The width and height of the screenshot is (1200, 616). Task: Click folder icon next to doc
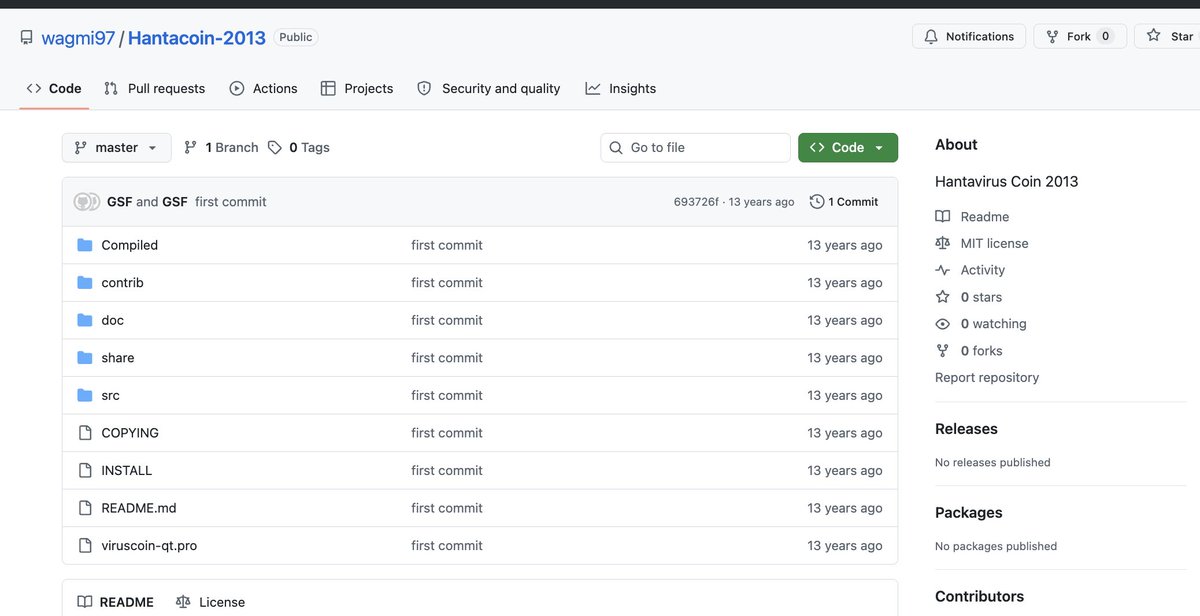tap(85, 320)
